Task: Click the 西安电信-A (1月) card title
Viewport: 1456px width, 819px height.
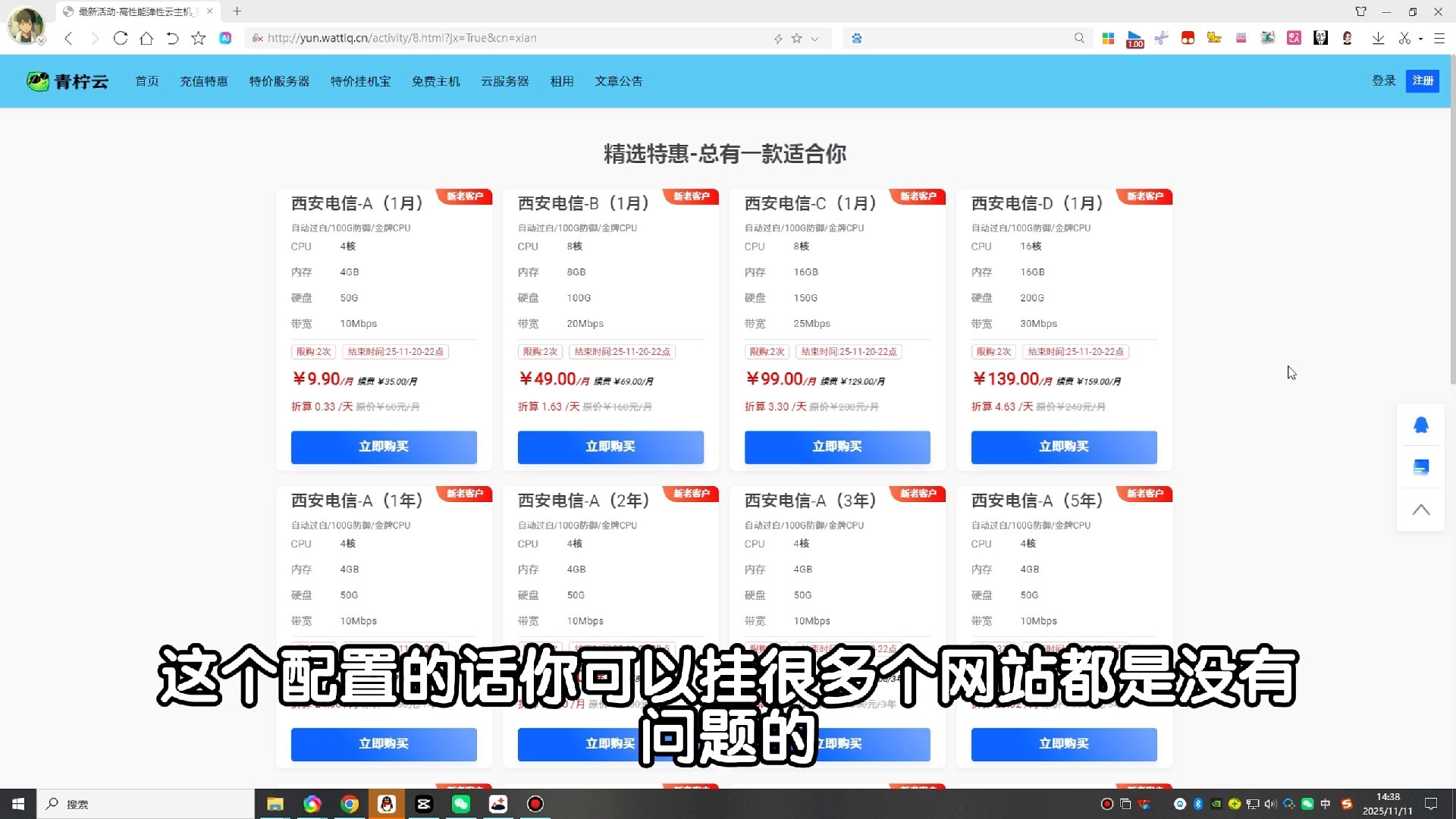Action: click(x=357, y=203)
